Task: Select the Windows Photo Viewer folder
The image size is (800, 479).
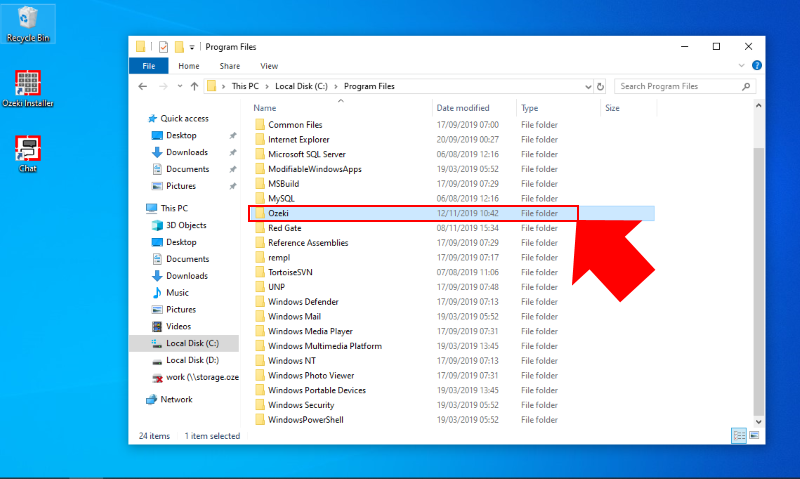Action: tap(311, 375)
